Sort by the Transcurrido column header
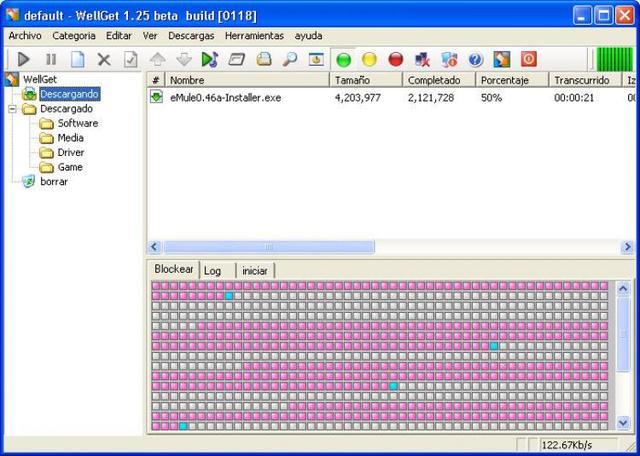 click(585, 80)
